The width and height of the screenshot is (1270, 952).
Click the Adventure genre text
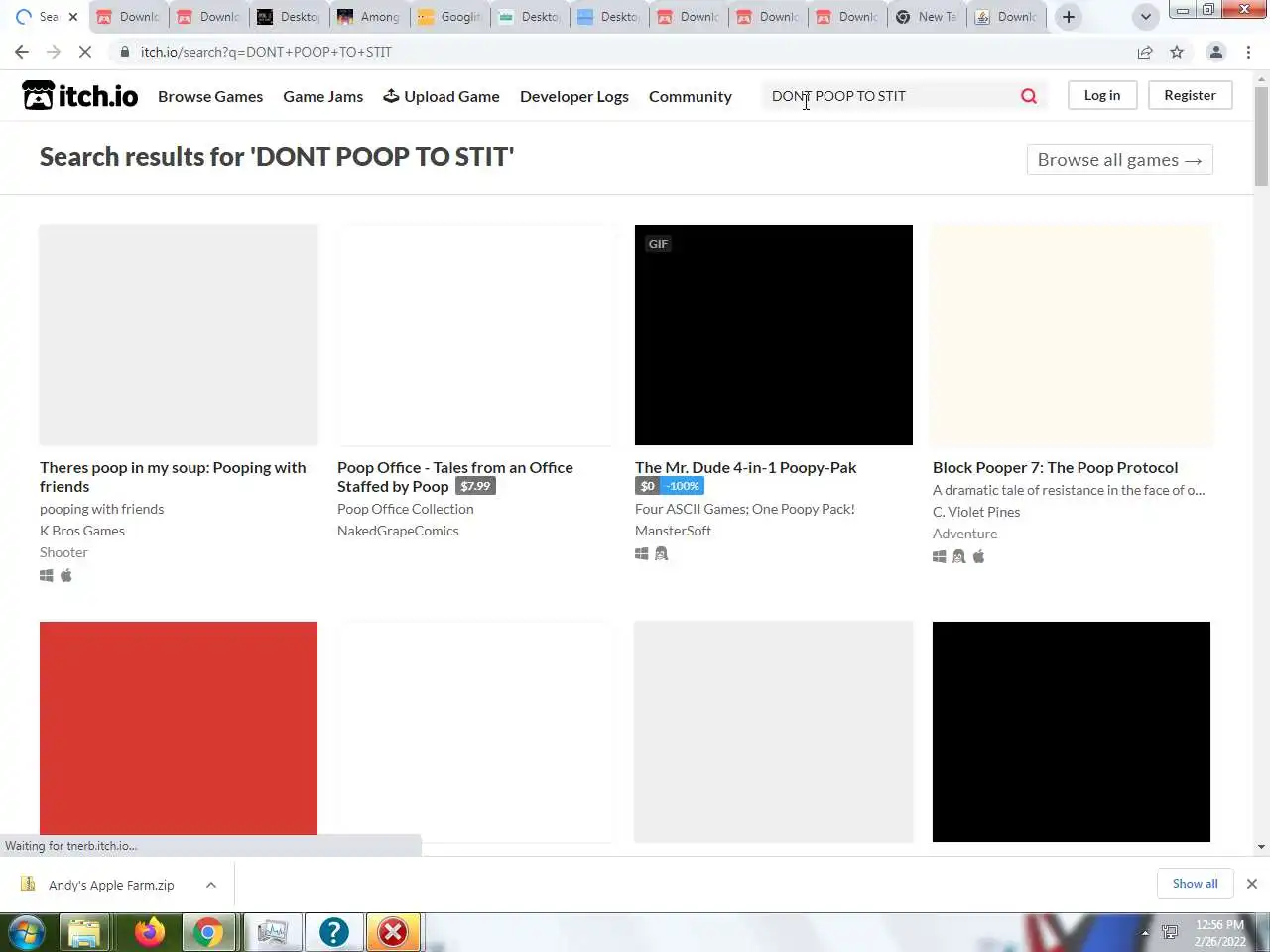pyautogui.click(x=964, y=534)
